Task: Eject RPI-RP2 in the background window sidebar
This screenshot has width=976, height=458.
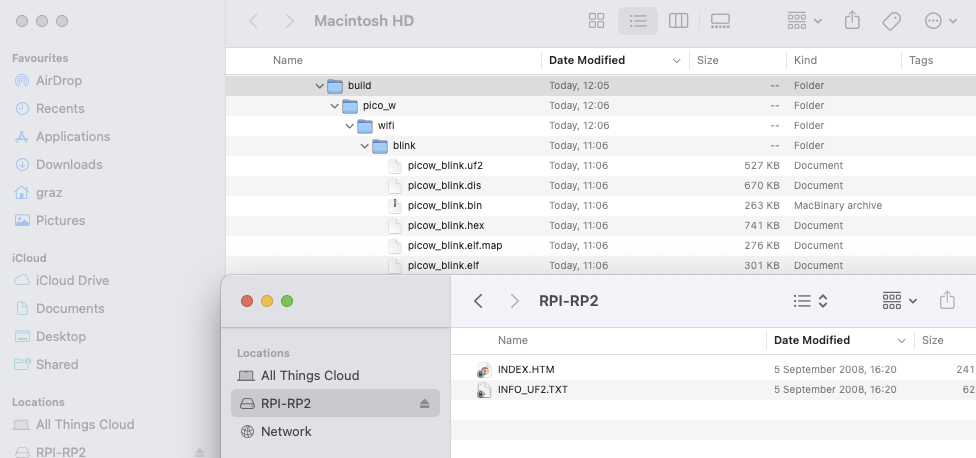Action: pyautogui.click(x=200, y=452)
